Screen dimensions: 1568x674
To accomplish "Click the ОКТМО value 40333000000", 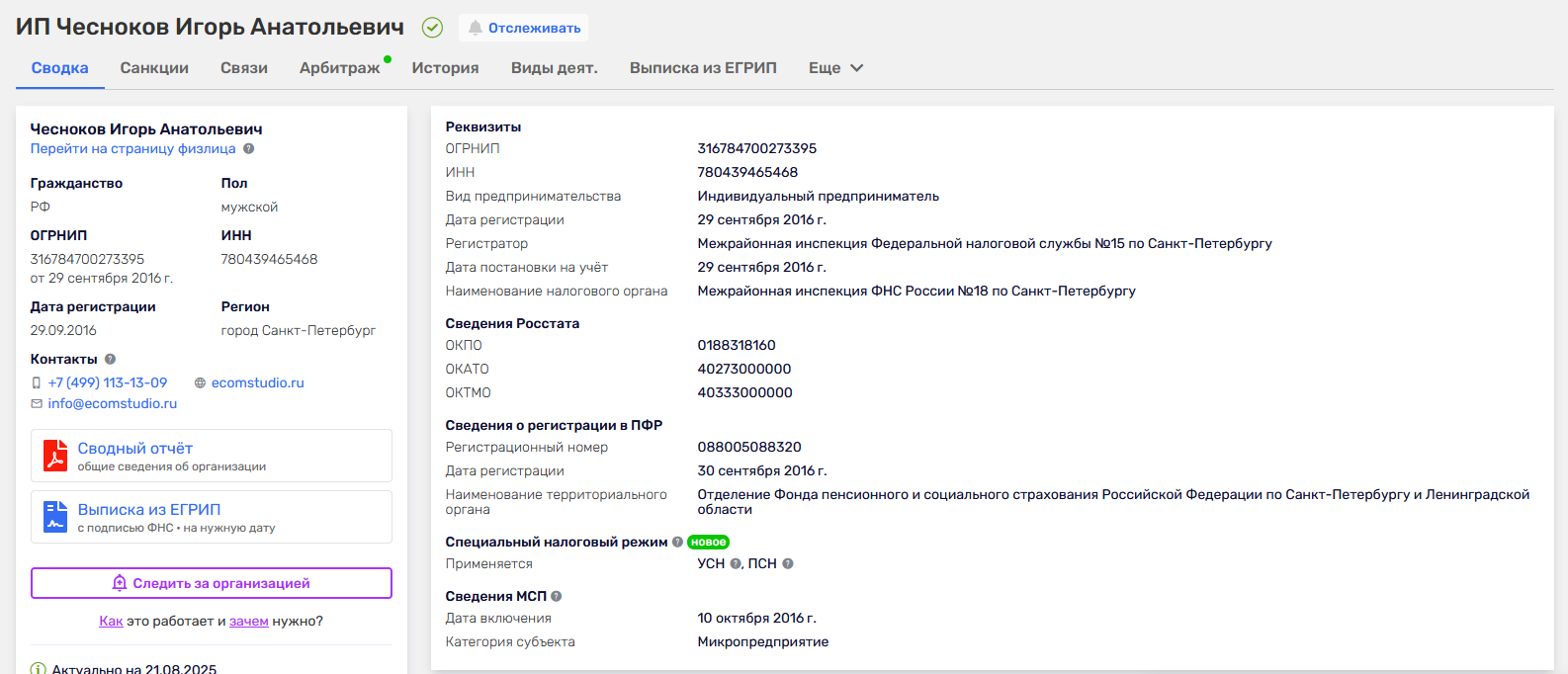I will point(745,393).
